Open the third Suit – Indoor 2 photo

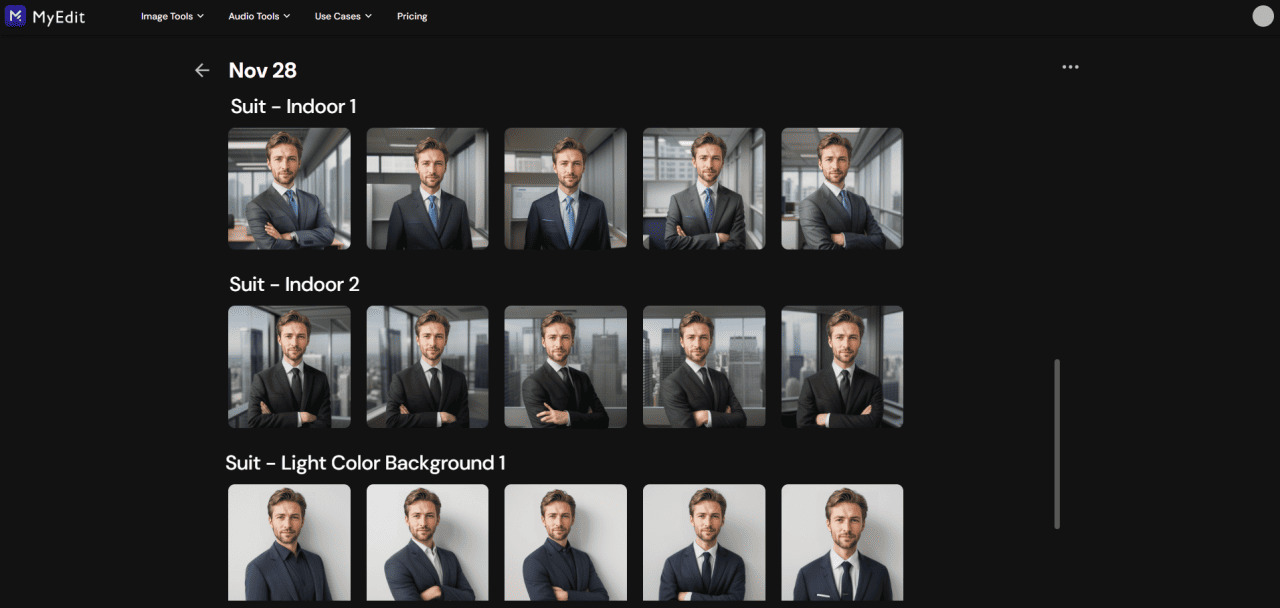pyautogui.click(x=565, y=366)
